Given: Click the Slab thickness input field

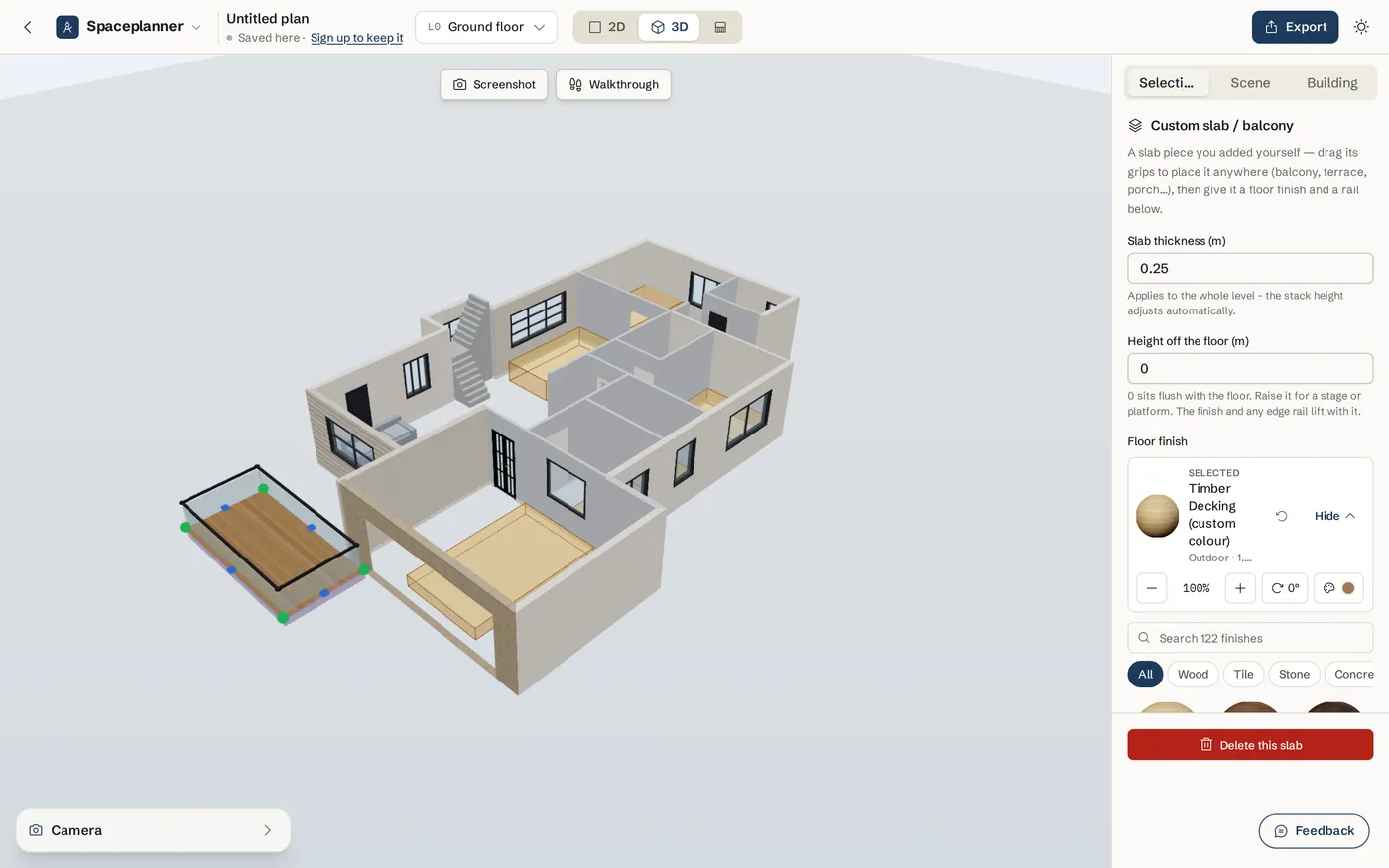Looking at the screenshot, I should coord(1250,268).
